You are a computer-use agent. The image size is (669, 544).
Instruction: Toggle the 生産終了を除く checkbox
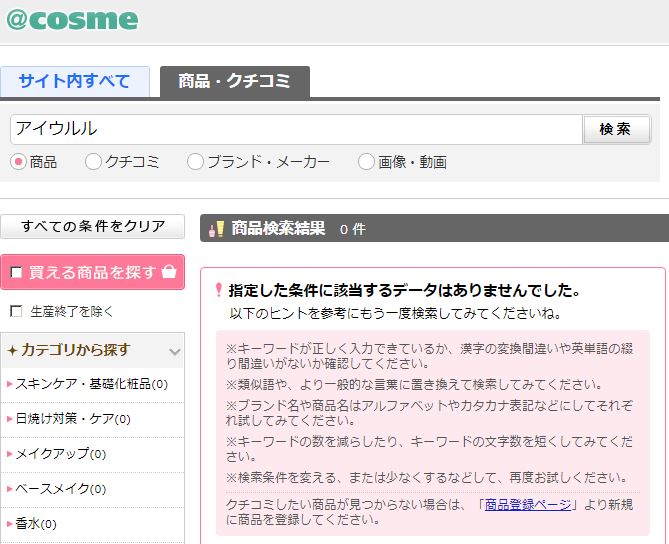16,311
